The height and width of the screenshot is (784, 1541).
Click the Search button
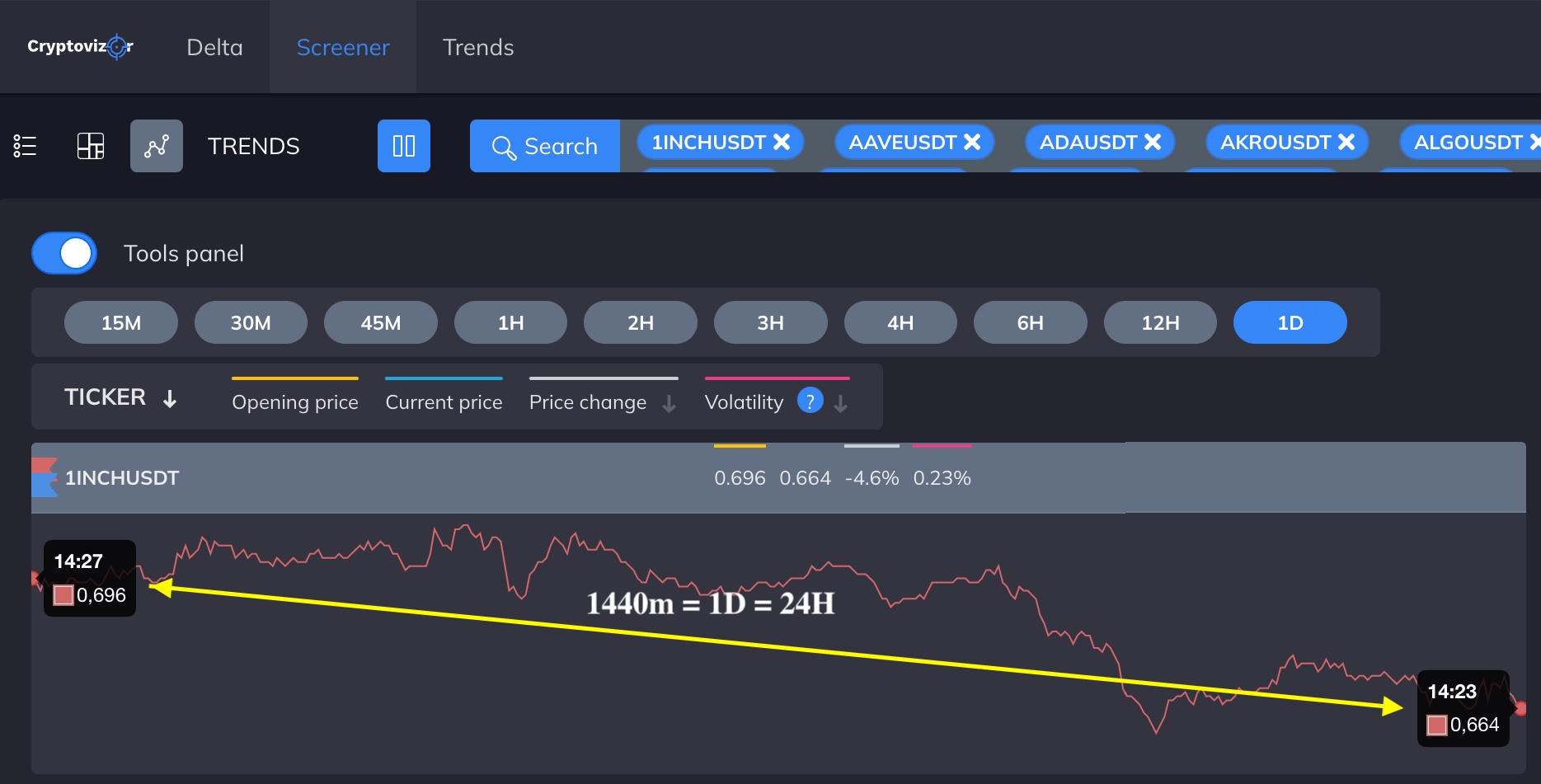coord(545,146)
